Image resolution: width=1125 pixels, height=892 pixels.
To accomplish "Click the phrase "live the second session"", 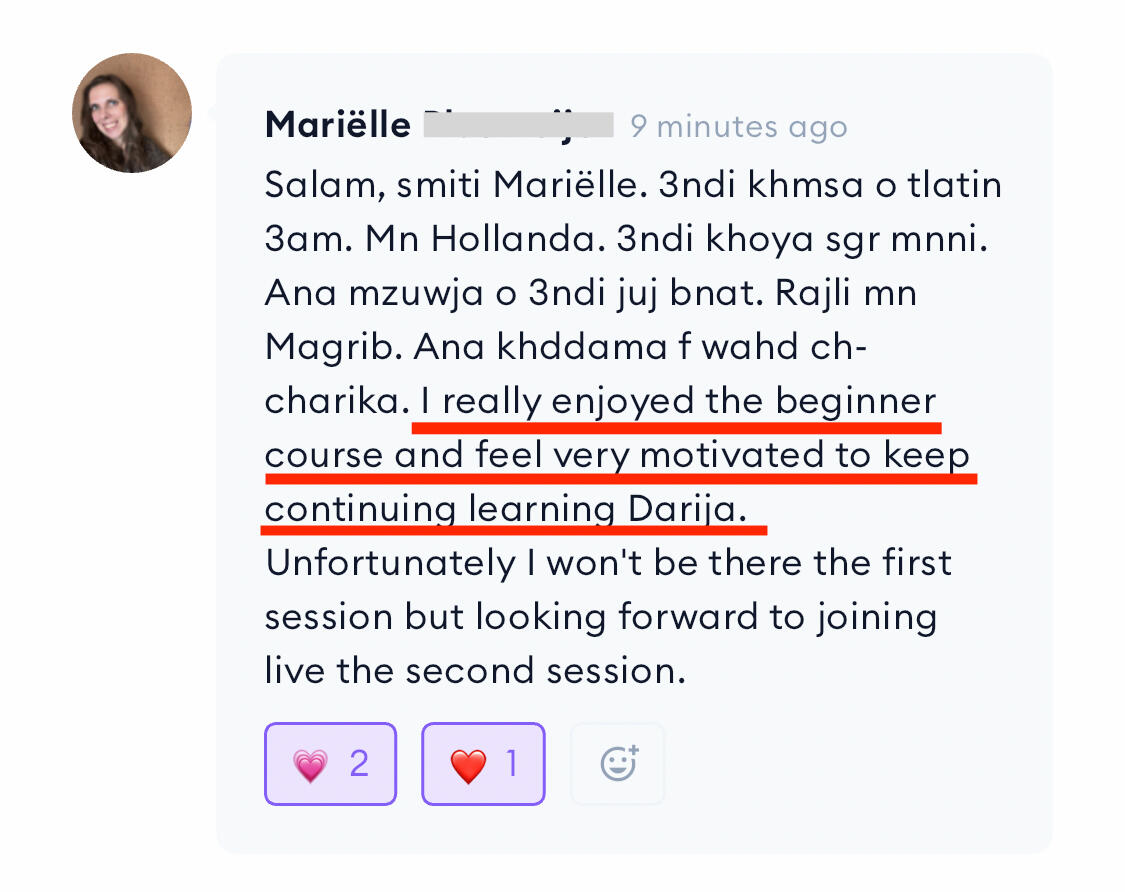I will [x=474, y=669].
